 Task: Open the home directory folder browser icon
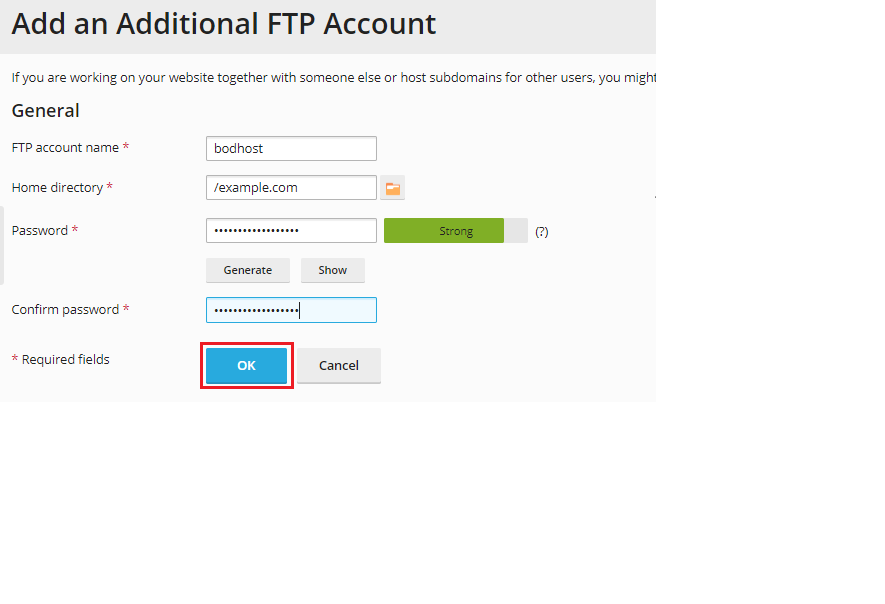coord(392,188)
